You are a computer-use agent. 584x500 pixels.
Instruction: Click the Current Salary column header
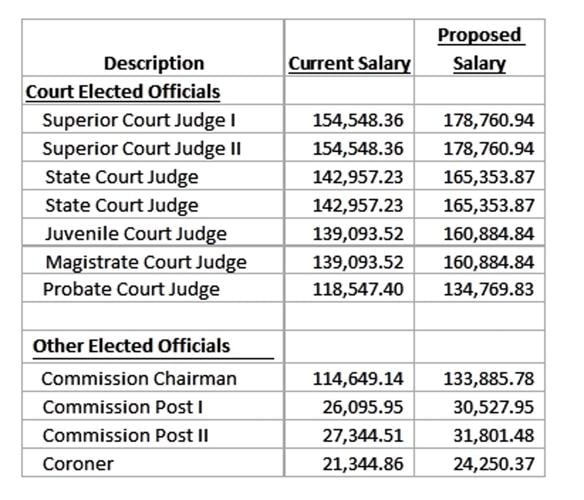349,64
